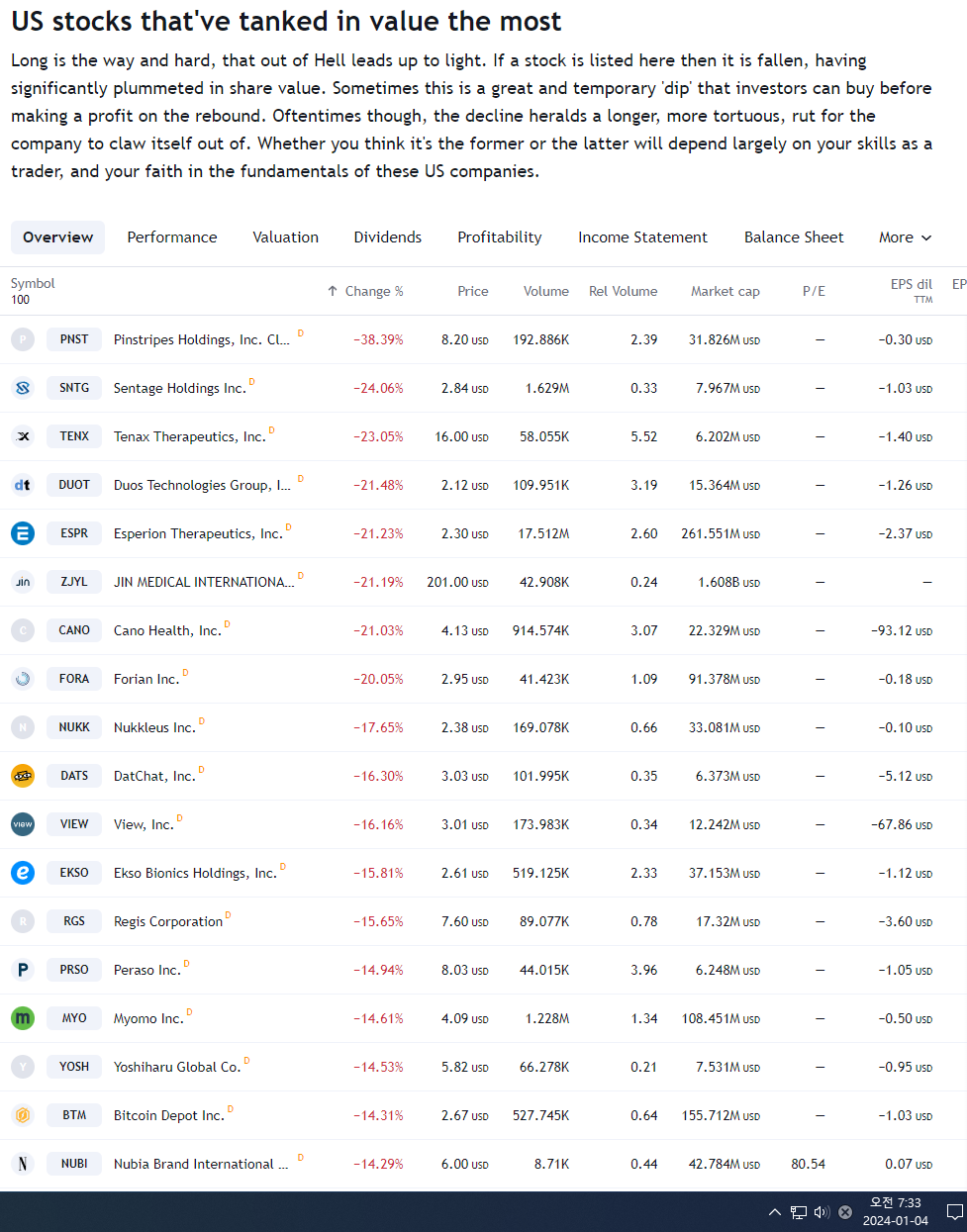Click the DatChat DATS logo icon
The height and width of the screenshot is (1232, 967).
point(23,776)
